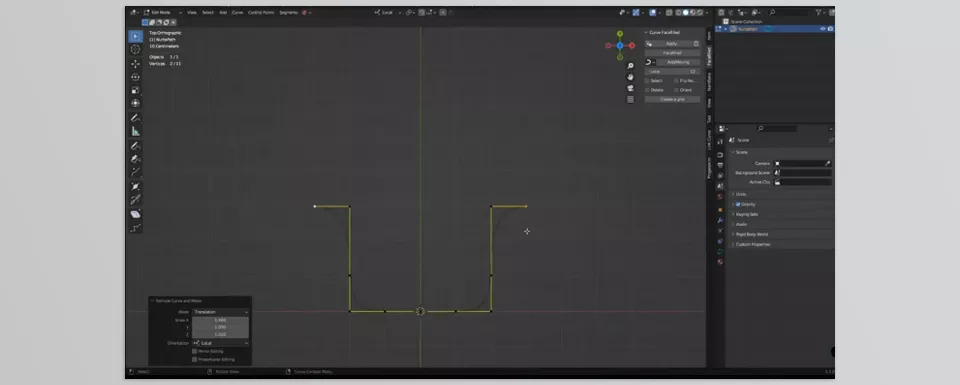Screen dimensions: 960x385
Task: Click the red X axis on gizmo
Action: [631, 45]
